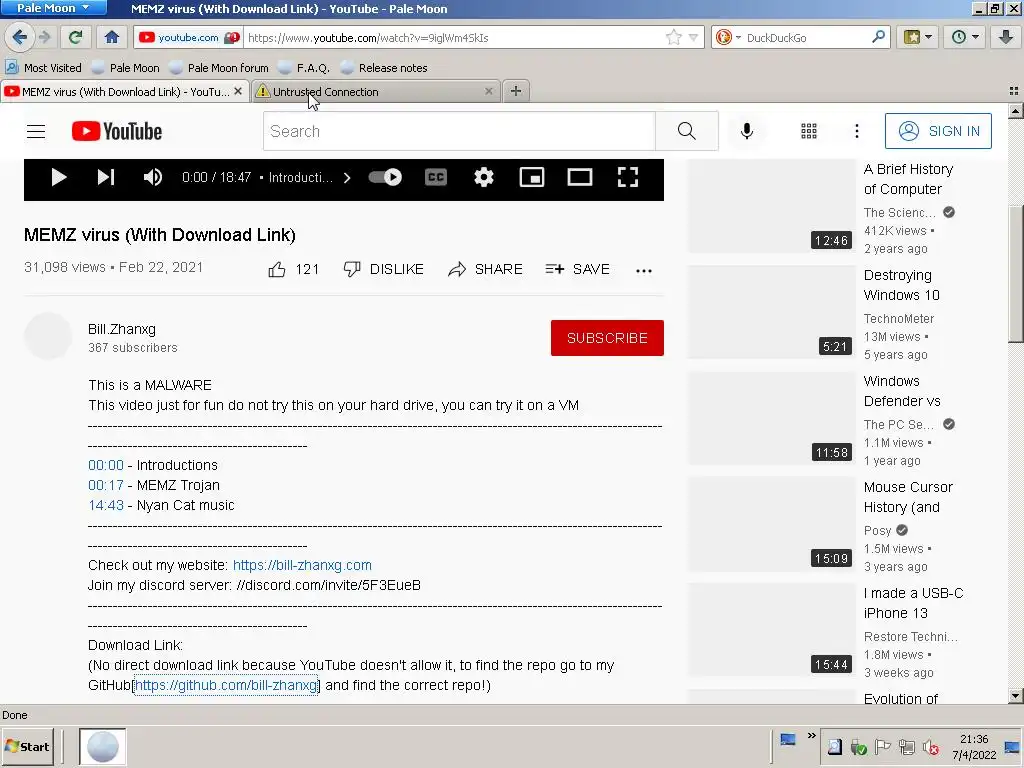Viewport: 1024px width, 768px height.
Task: Toggle closed captions with the CC button
Action: click(x=436, y=177)
